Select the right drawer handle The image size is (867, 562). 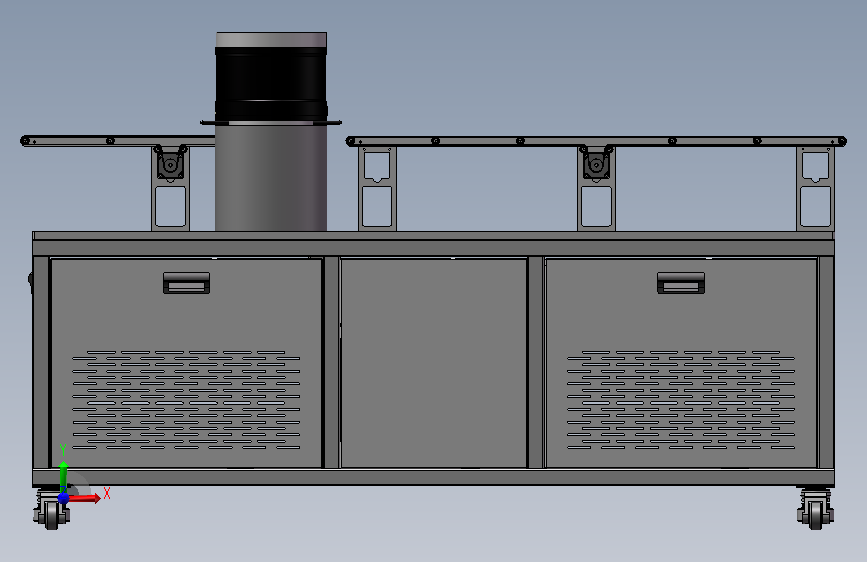[681, 283]
